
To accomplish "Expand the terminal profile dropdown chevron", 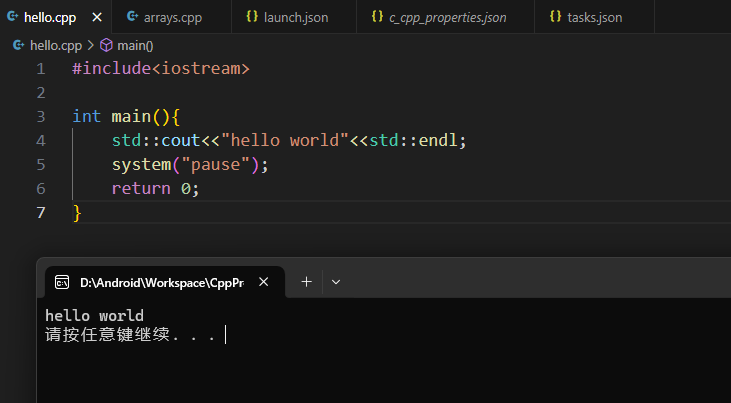I will (336, 282).
